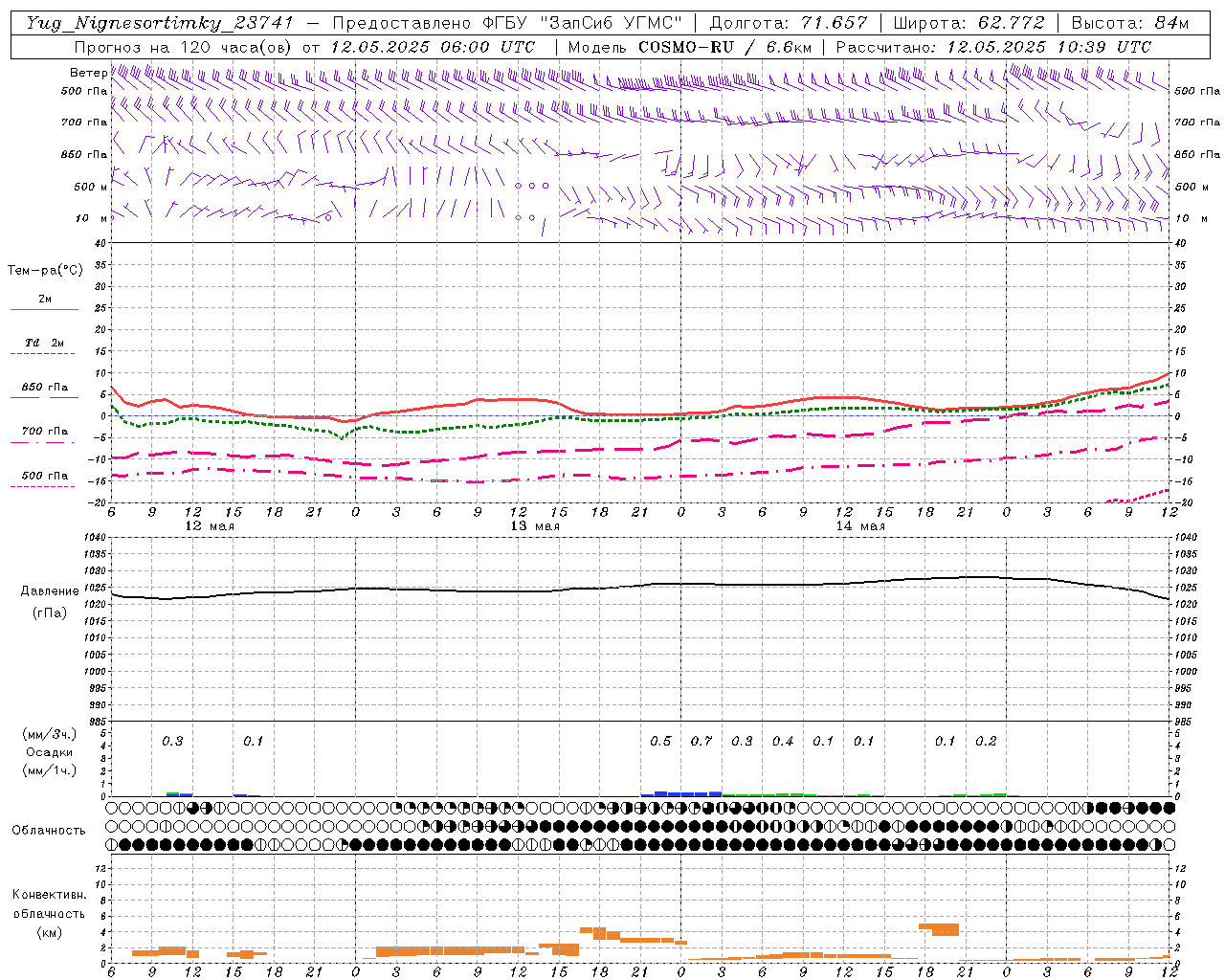Click the Ветер wind panel label
Viewport: 1225px width, 980px height.
coord(88,73)
